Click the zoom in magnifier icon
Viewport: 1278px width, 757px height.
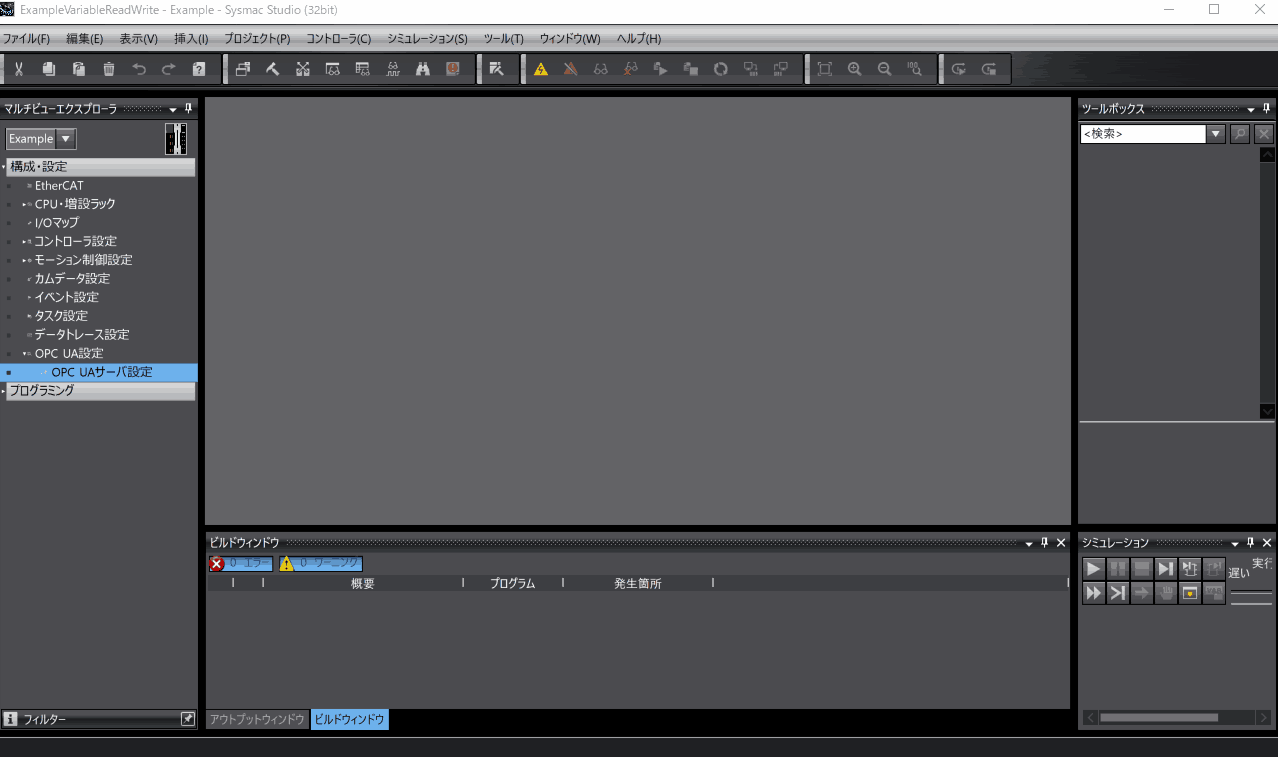[854, 69]
